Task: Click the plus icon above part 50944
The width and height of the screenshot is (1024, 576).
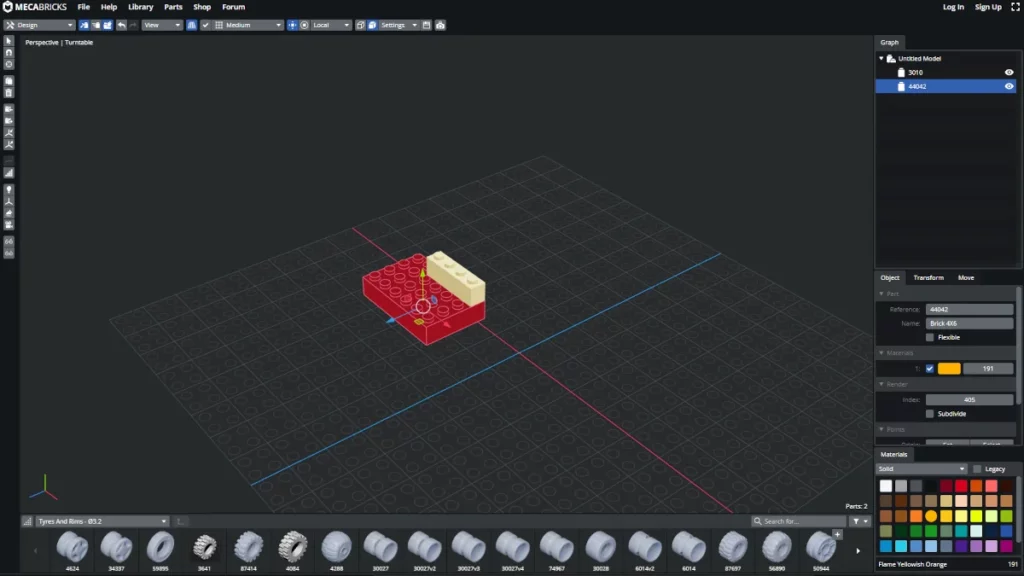Action: click(837, 534)
